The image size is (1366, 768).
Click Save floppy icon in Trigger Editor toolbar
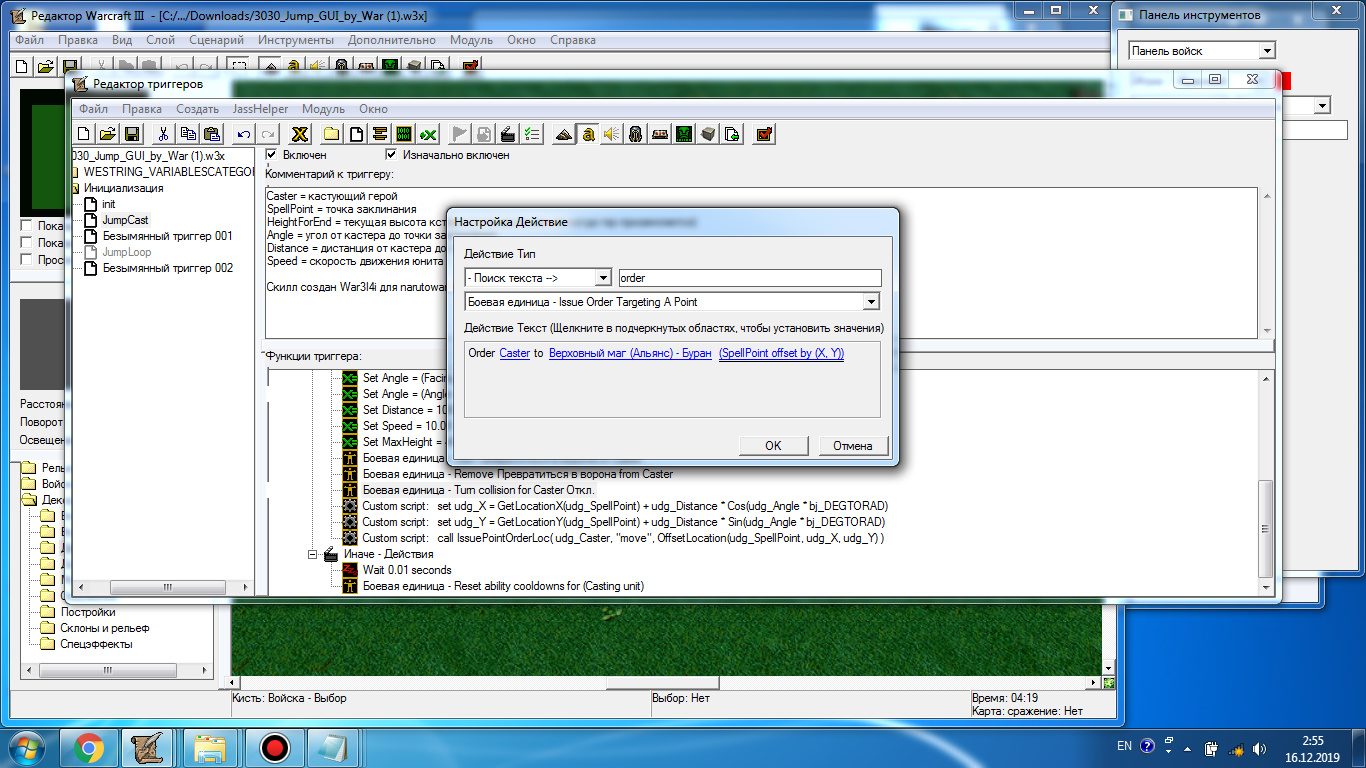click(133, 134)
